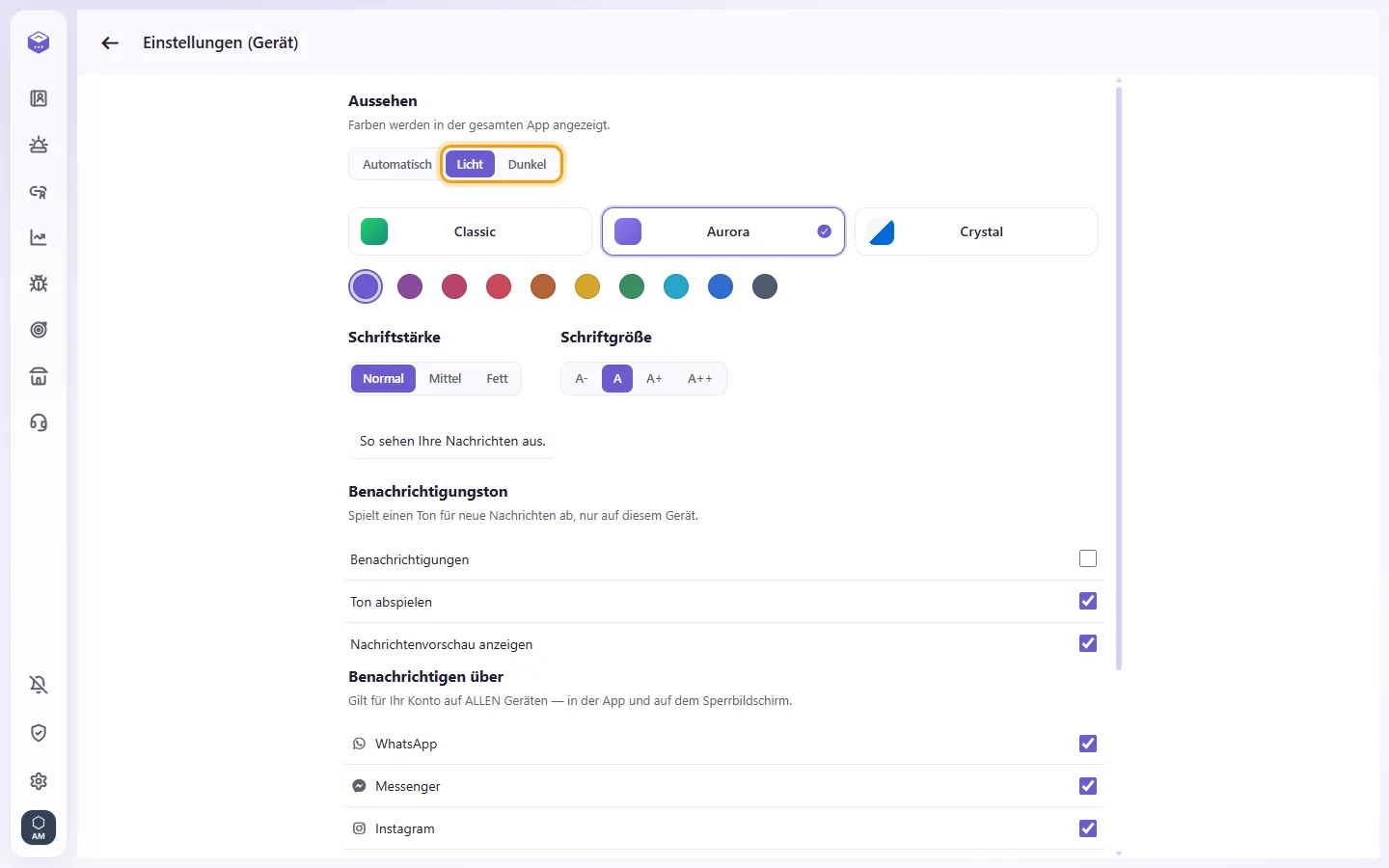Open the AM user avatar
The width and height of the screenshot is (1389, 868).
pos(39,827)
